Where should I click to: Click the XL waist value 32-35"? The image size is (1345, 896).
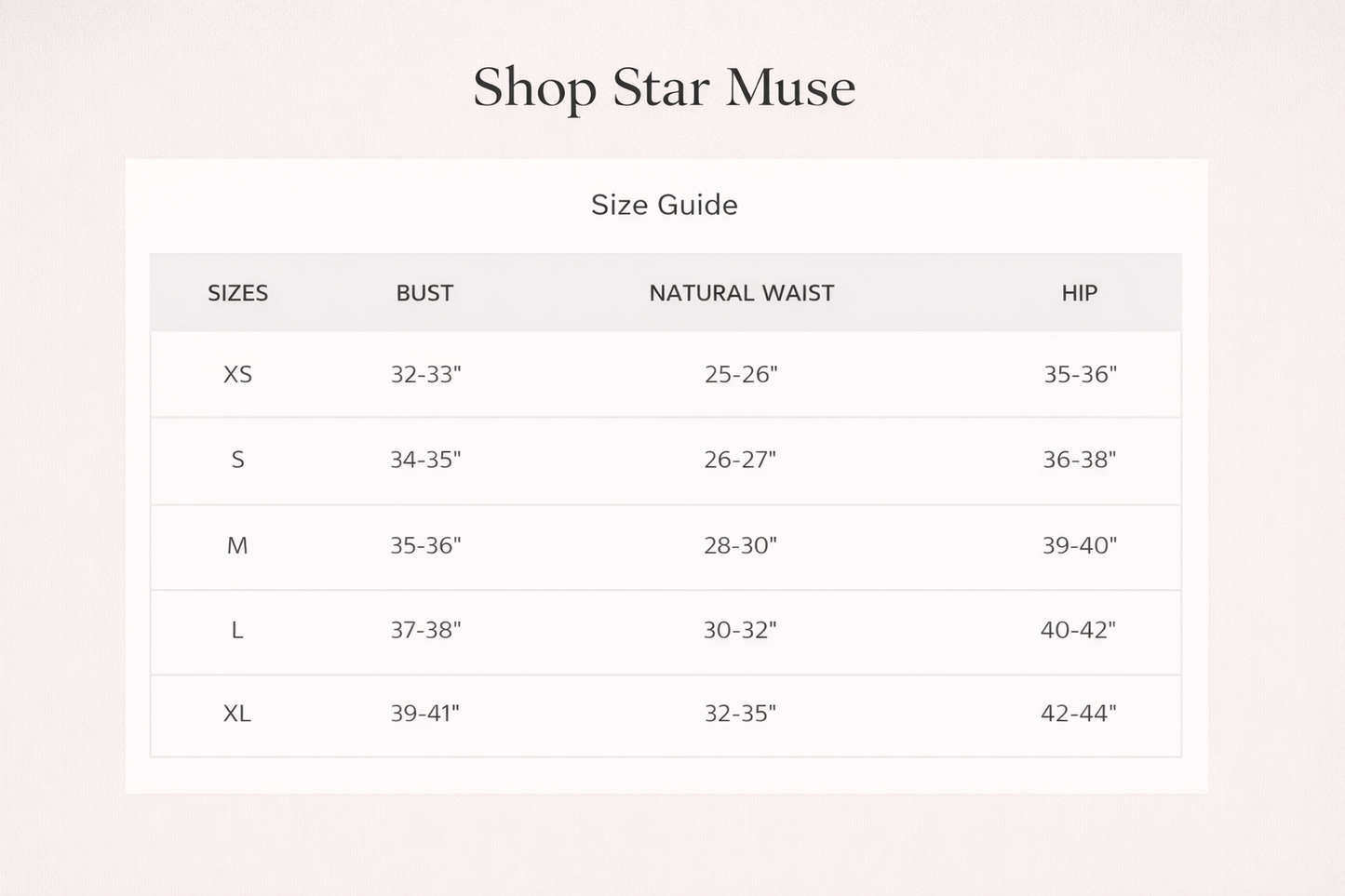click(740, 714)
